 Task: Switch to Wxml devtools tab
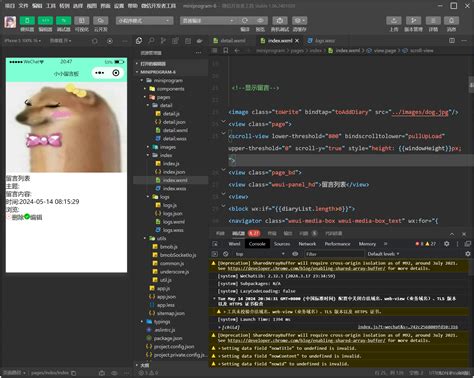[x=234, y=244]
